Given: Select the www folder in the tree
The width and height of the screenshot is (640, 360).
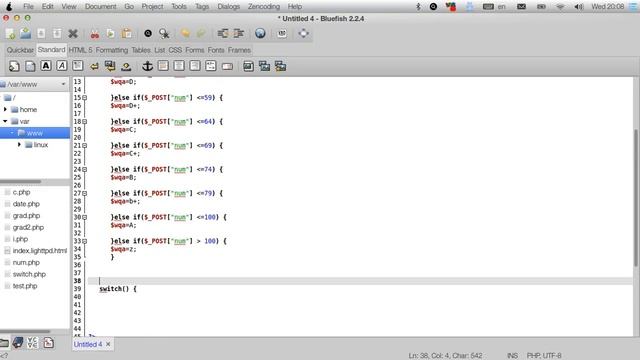Looking at the screenshot, I should click(35, 133).
